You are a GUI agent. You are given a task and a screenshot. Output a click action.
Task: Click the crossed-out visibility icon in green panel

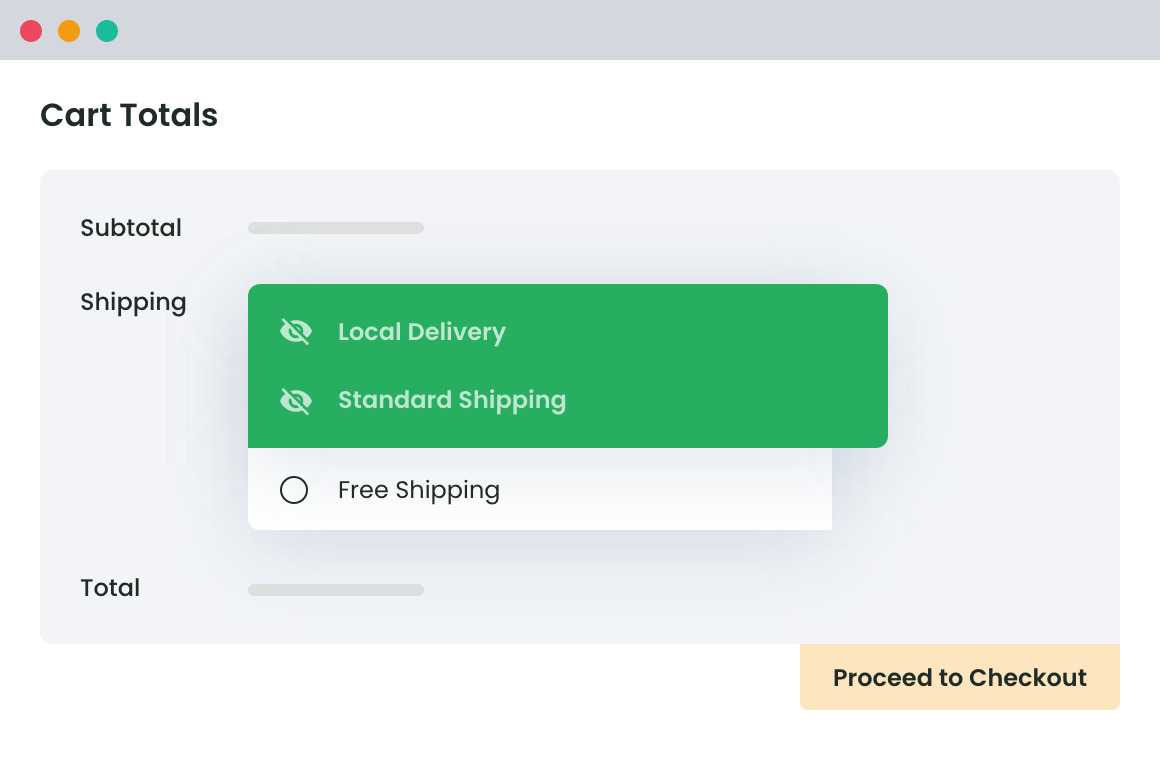click(x=296, y=330)
